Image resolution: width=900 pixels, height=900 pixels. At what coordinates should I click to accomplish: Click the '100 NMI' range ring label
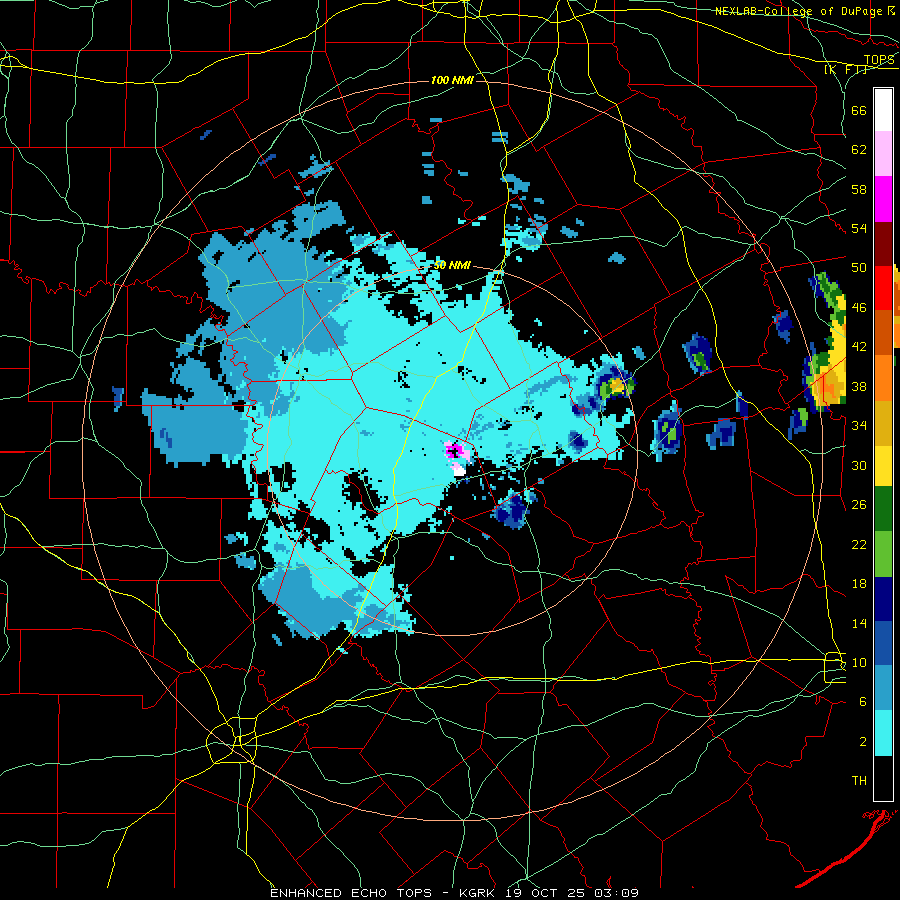pos(452,80)
